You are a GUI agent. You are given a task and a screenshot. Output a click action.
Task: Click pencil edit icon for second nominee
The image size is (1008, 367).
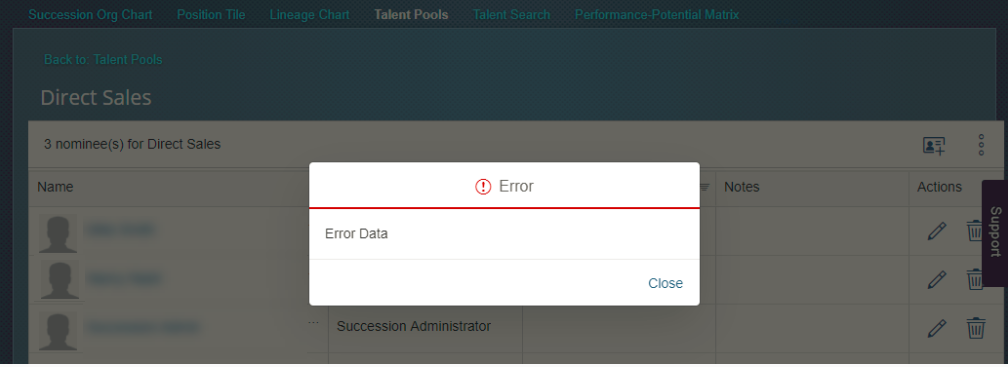click(937, 280)
